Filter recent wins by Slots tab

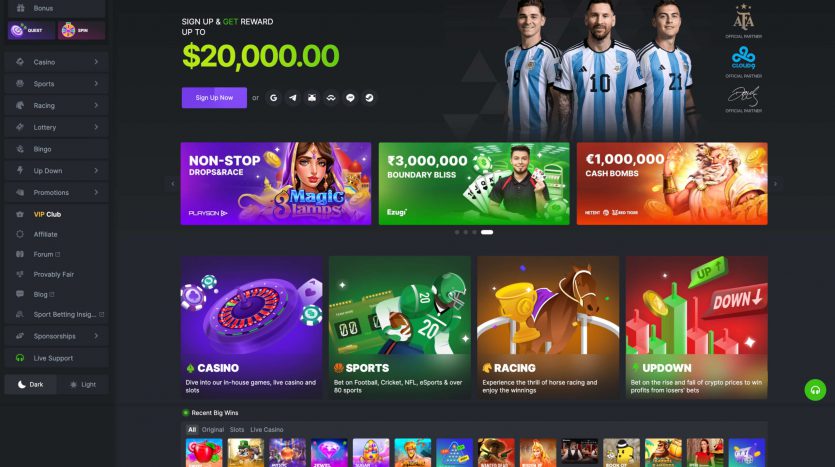pyautogui.click(x=237, y=430)
